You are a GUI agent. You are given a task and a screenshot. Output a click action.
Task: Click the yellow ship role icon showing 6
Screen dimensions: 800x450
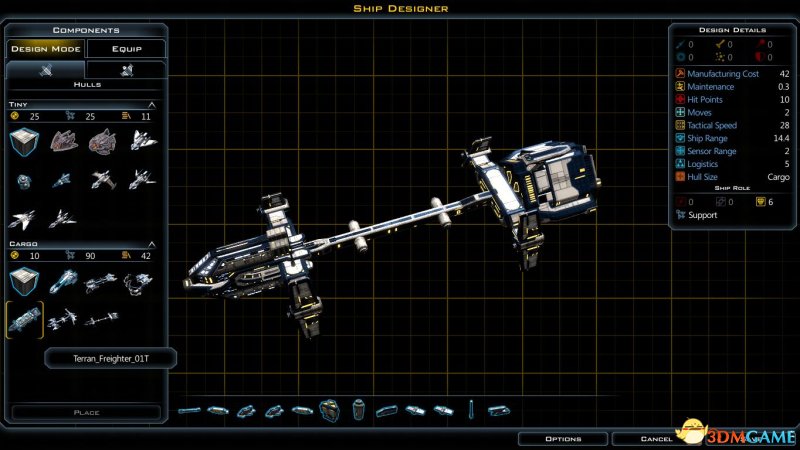761,202
